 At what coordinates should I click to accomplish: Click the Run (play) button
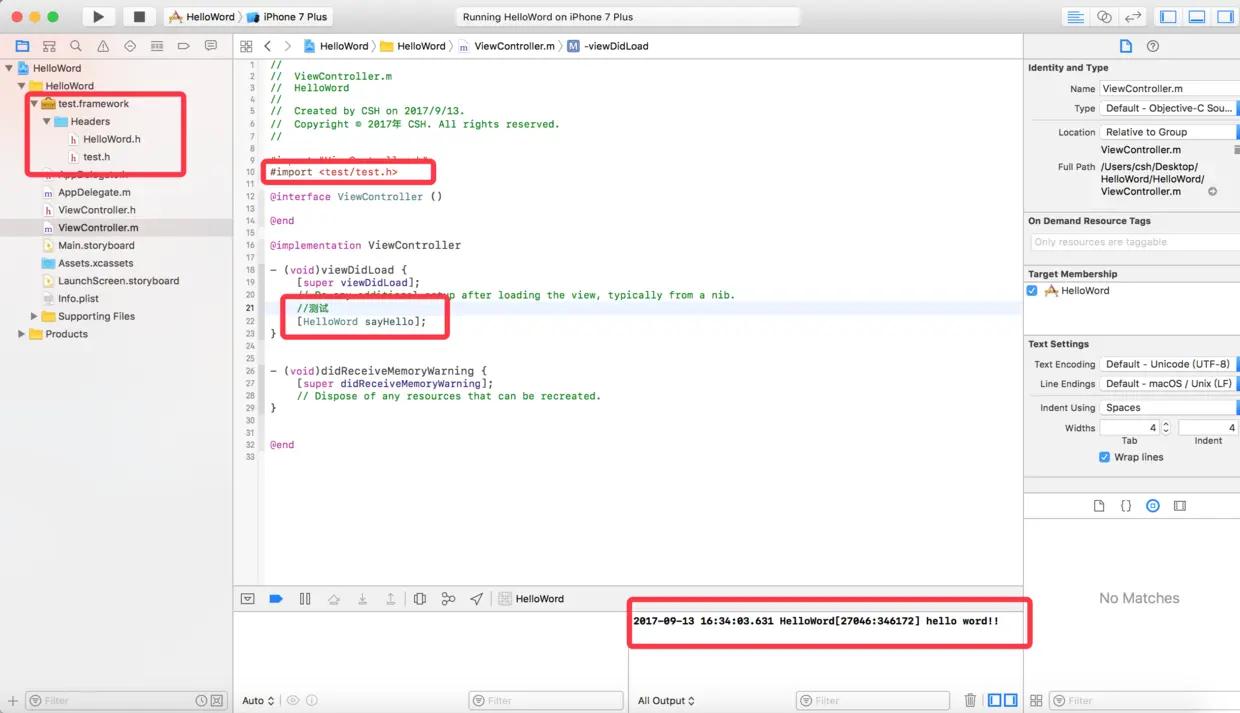(x=98, y=17)
